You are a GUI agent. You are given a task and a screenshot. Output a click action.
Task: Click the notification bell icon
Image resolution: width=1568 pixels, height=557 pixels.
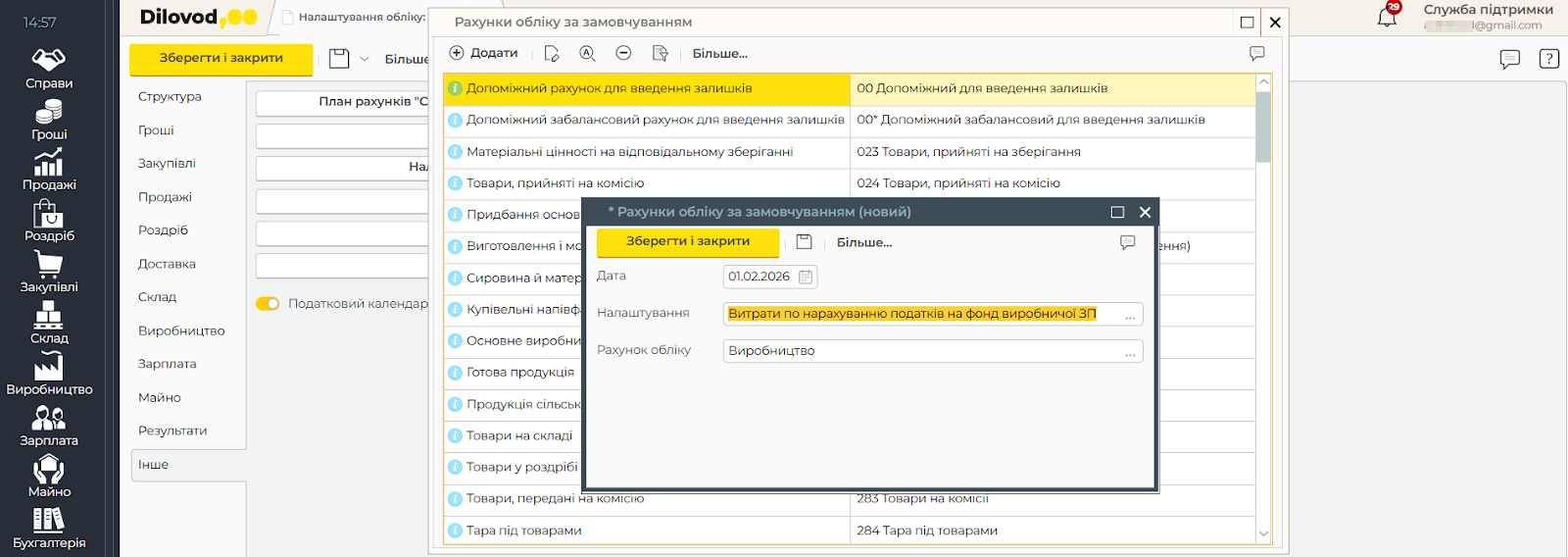tap(1387, 17)
